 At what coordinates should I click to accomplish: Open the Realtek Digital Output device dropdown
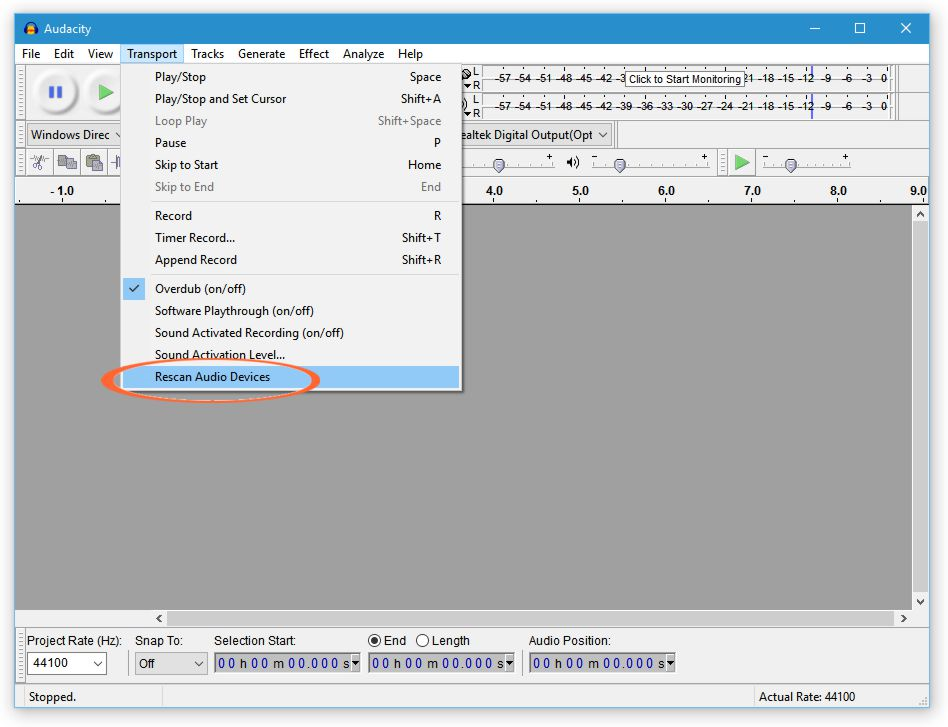pos(537,135)
